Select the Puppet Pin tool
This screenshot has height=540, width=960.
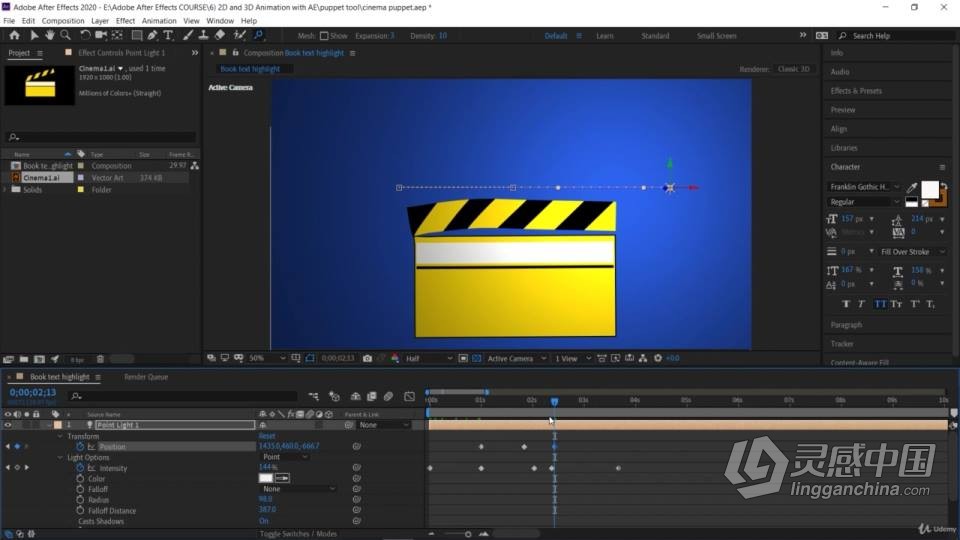(x=259, y=36)
